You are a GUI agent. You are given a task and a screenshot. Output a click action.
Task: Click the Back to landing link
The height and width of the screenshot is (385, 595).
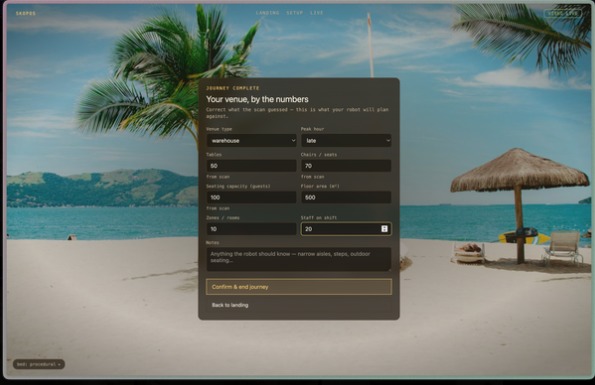(x=230, y=305)
